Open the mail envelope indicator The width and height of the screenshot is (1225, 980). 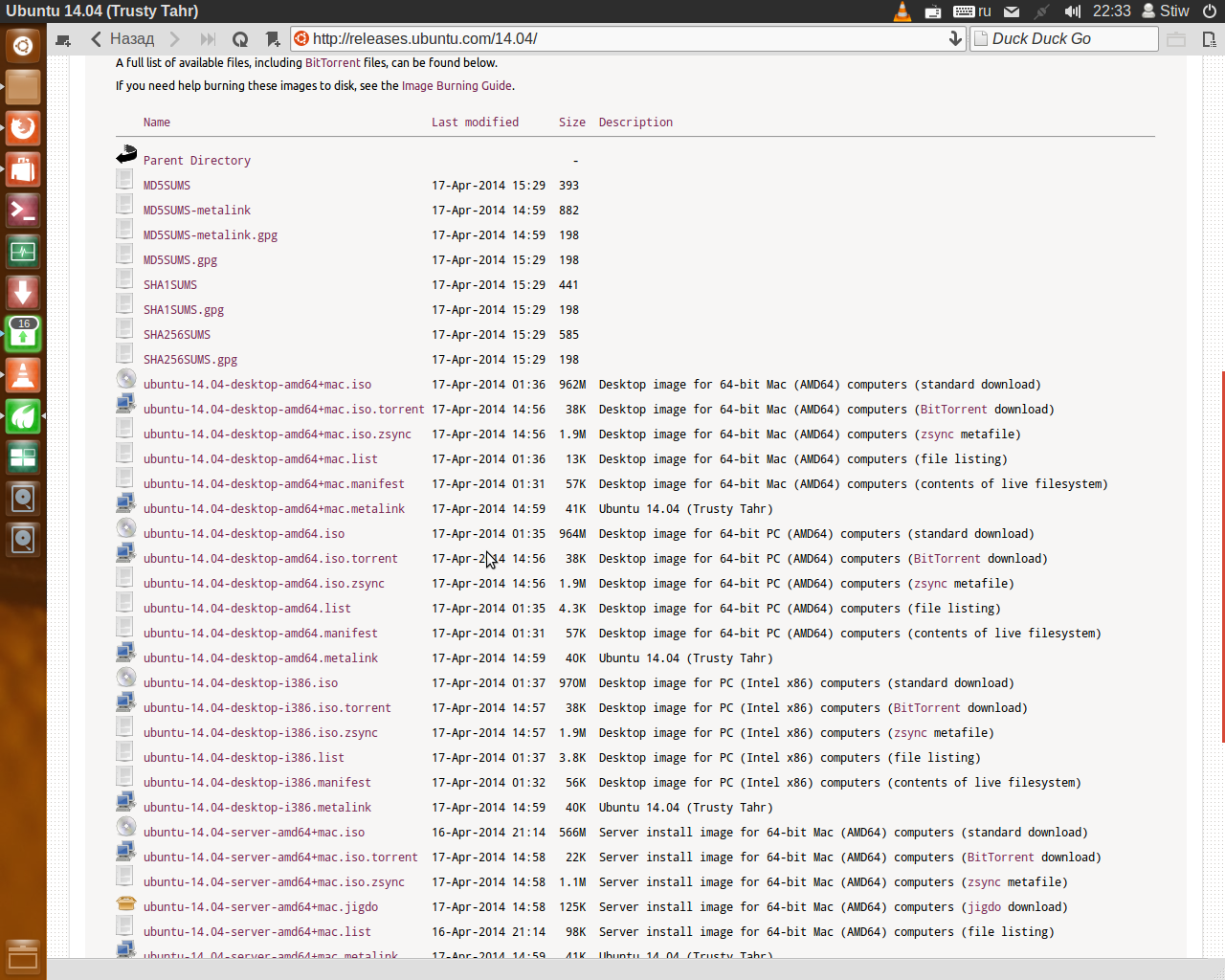[x=1012, y=11]
